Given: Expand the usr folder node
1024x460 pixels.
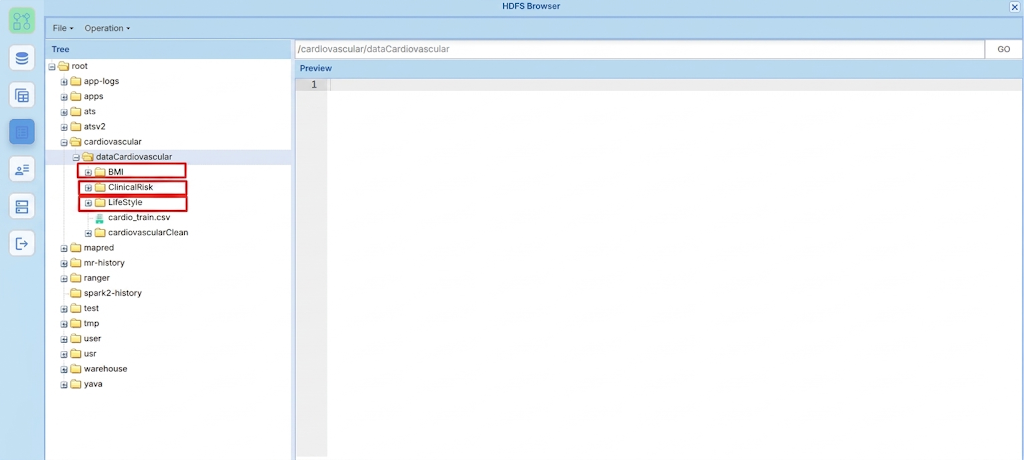Looking at the screenshot, I should pos(64,354).
